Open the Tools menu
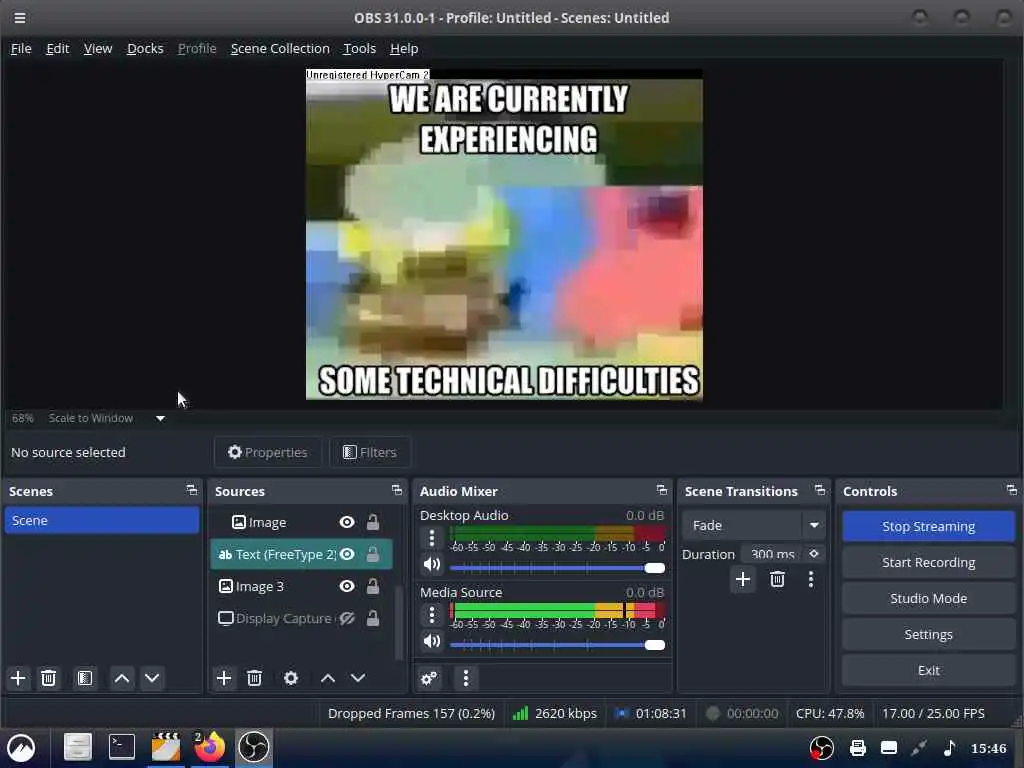 coord(360,49)
